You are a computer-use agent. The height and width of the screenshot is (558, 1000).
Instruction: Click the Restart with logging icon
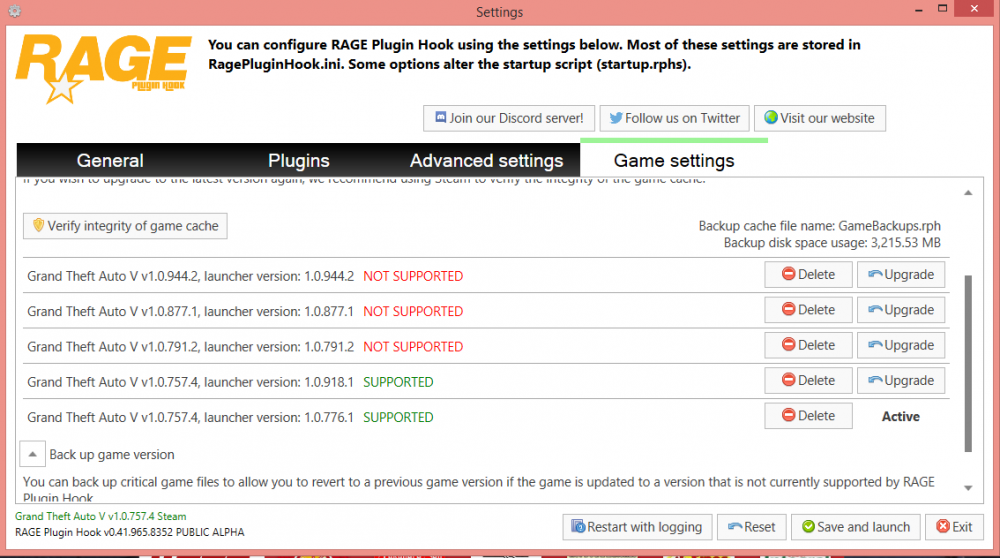[578, 526]
